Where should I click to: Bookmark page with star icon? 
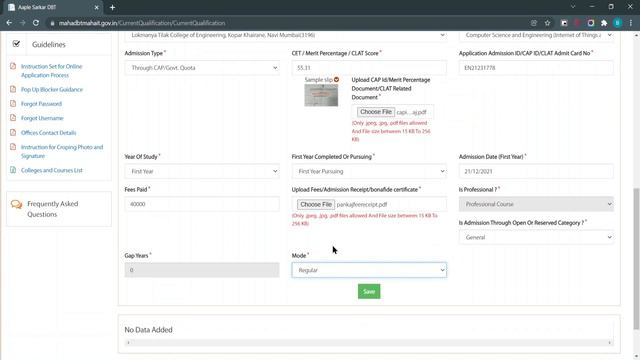tap(547, 23)
